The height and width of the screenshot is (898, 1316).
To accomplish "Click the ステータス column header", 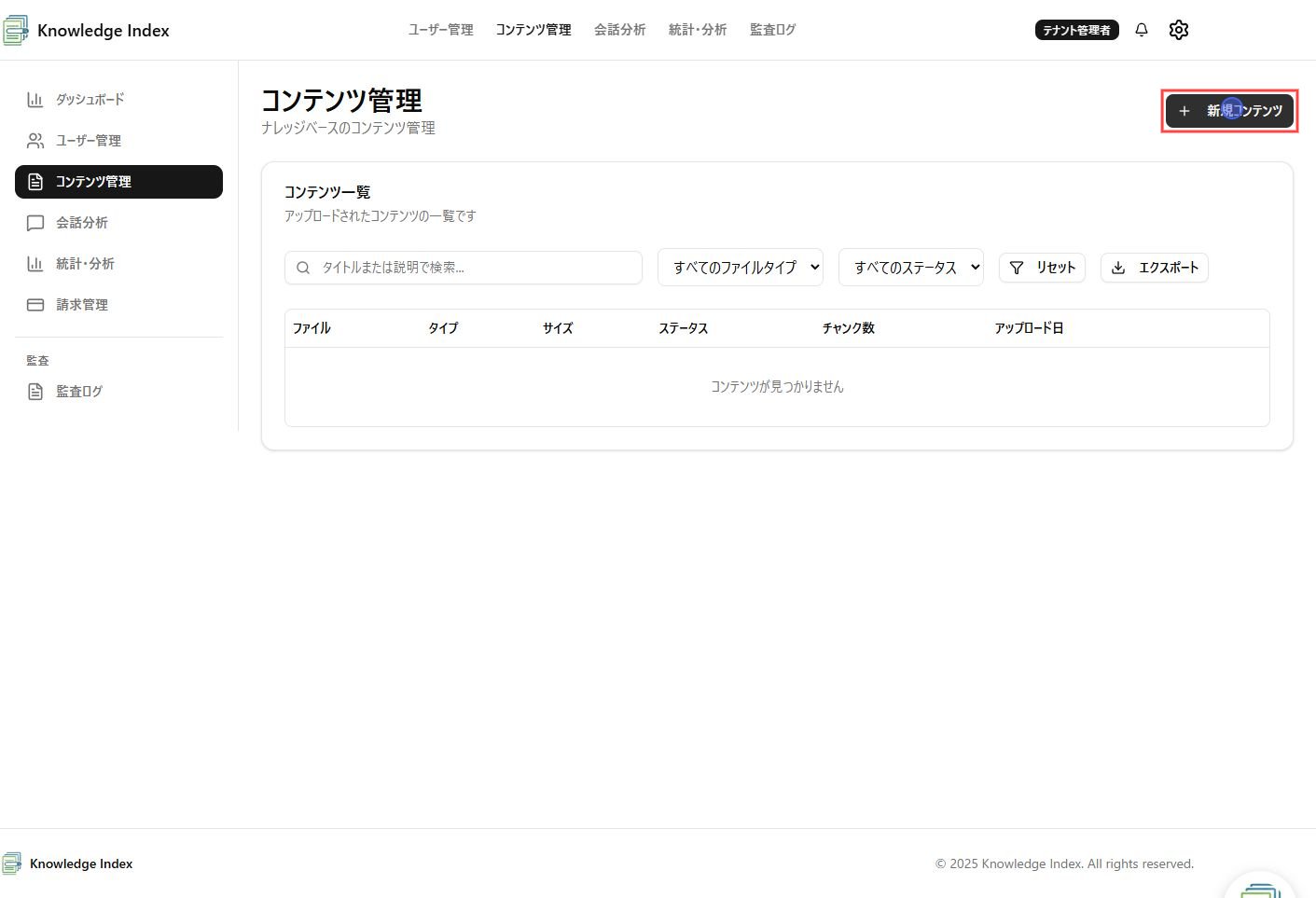I will [x=684, y=328].
